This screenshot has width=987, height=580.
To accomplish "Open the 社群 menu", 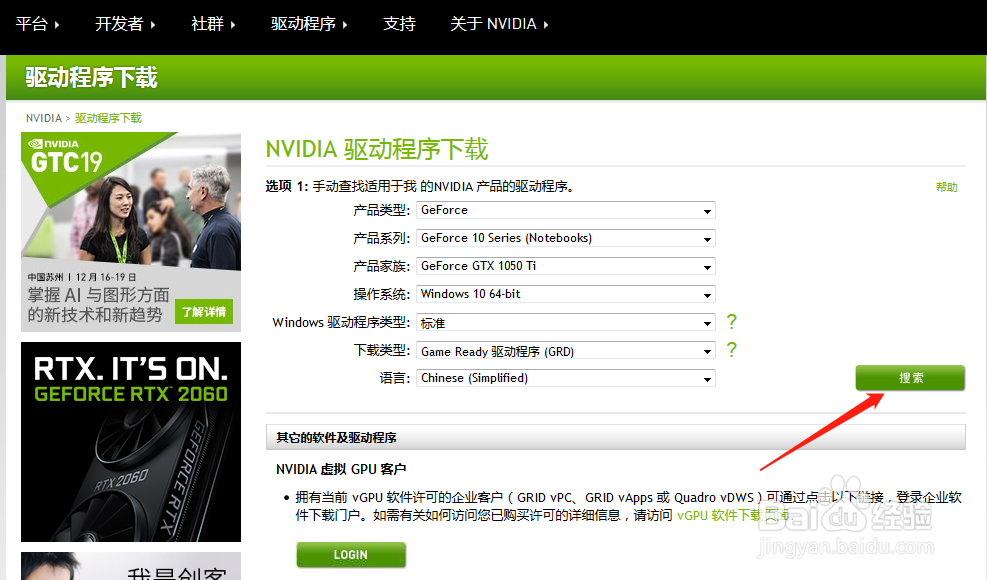I will pyautogui.click(x=213, y=24).
